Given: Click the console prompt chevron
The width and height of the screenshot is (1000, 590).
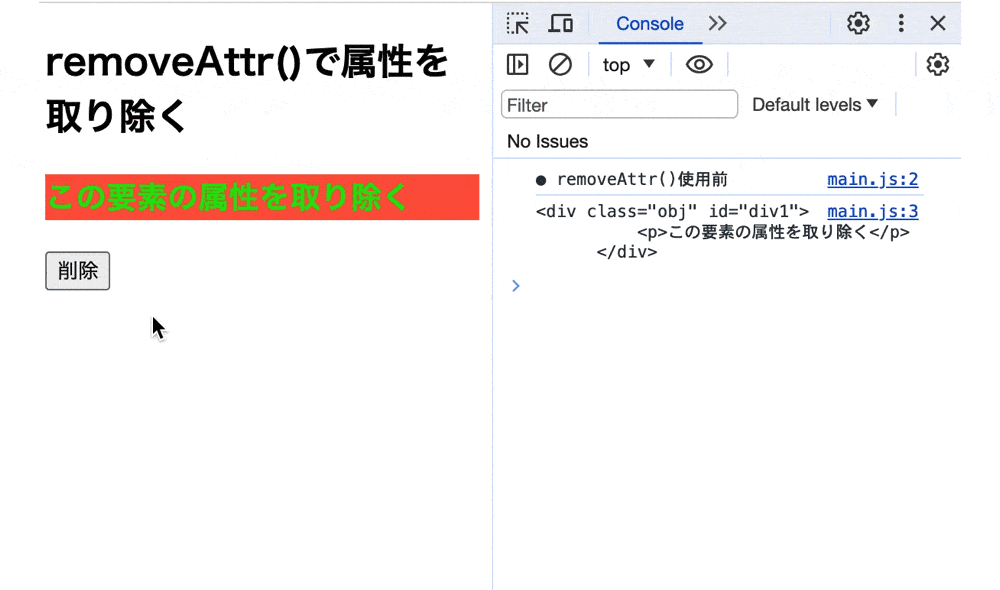Looking at the screenshot, I should click(515, 286).
